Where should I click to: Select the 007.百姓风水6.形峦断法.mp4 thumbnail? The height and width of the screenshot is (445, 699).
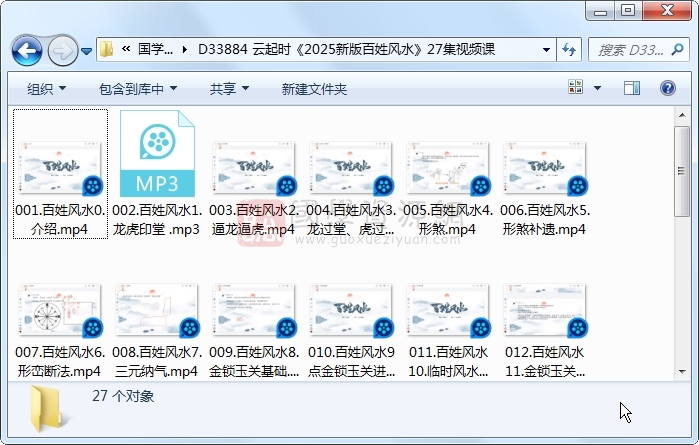[60, 311]
